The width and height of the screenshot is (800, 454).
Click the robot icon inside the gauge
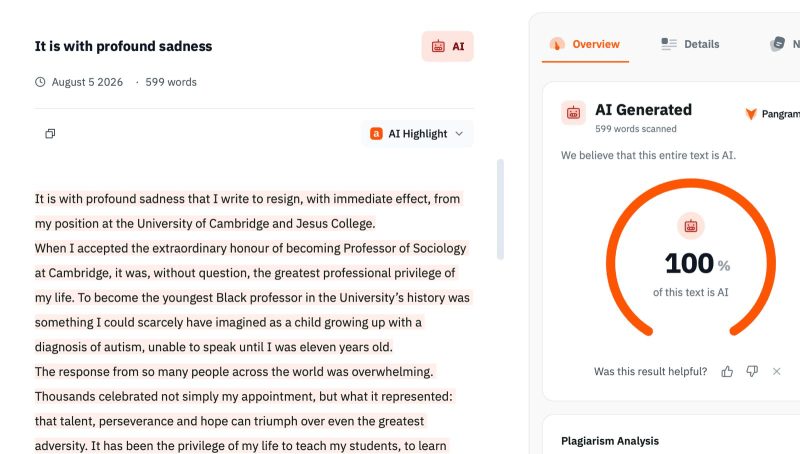pyautogui.click(x=691, y=226)
